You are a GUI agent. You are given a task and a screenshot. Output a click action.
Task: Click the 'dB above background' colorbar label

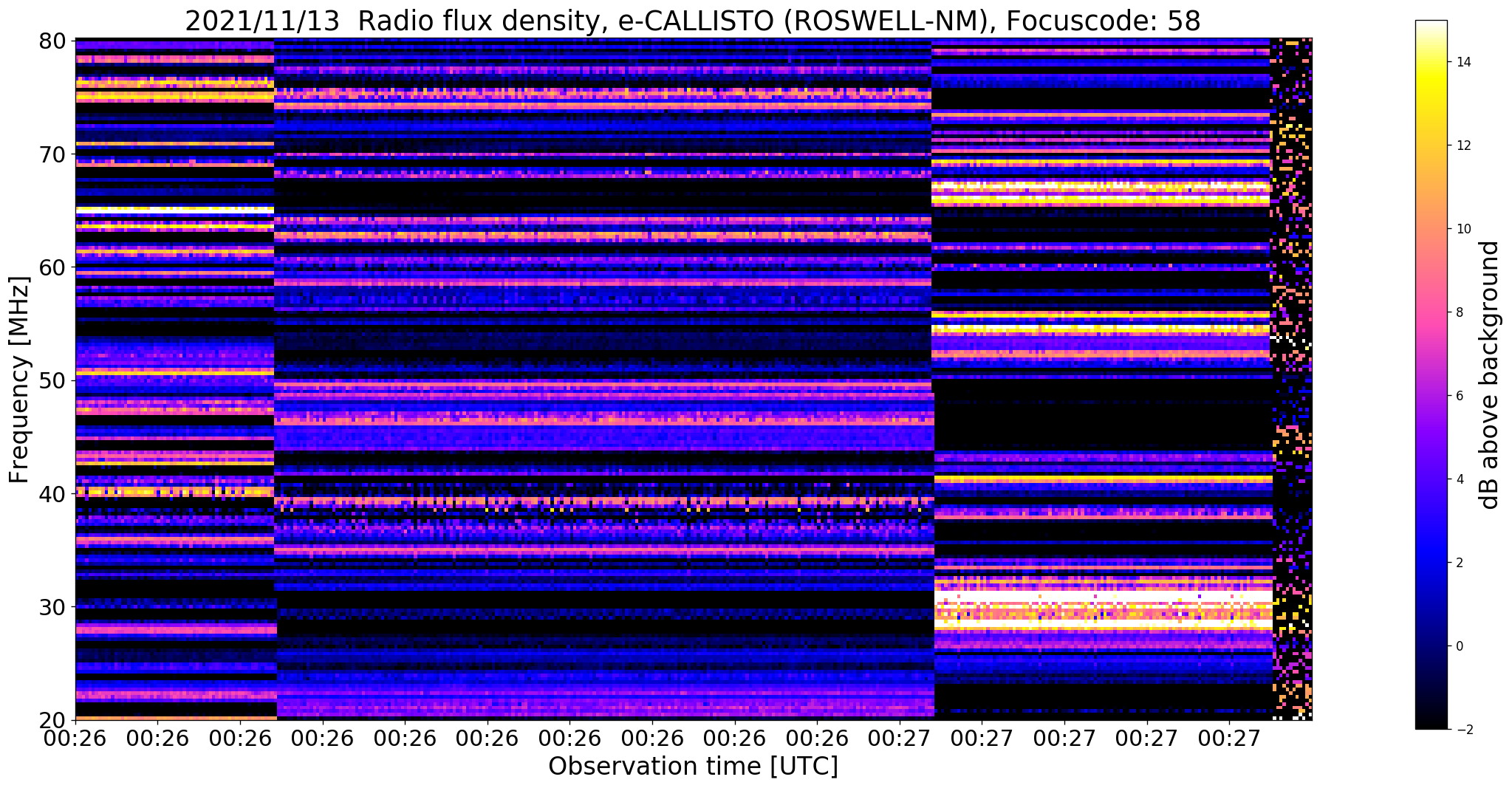coord(1491,375)
